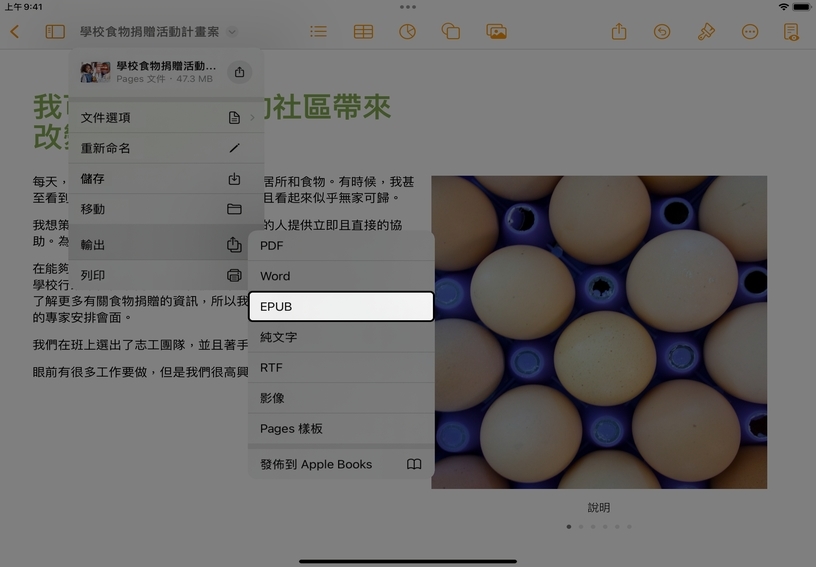Tap the undo icon

click(662, 32)
